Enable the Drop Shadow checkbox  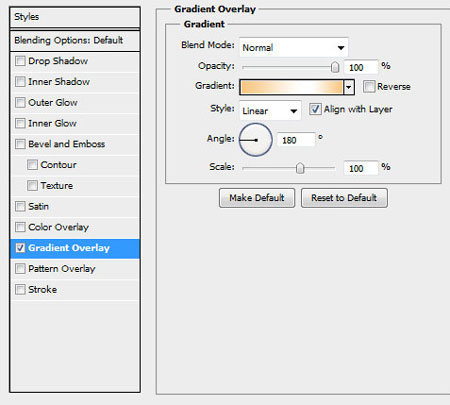point(20,61)
